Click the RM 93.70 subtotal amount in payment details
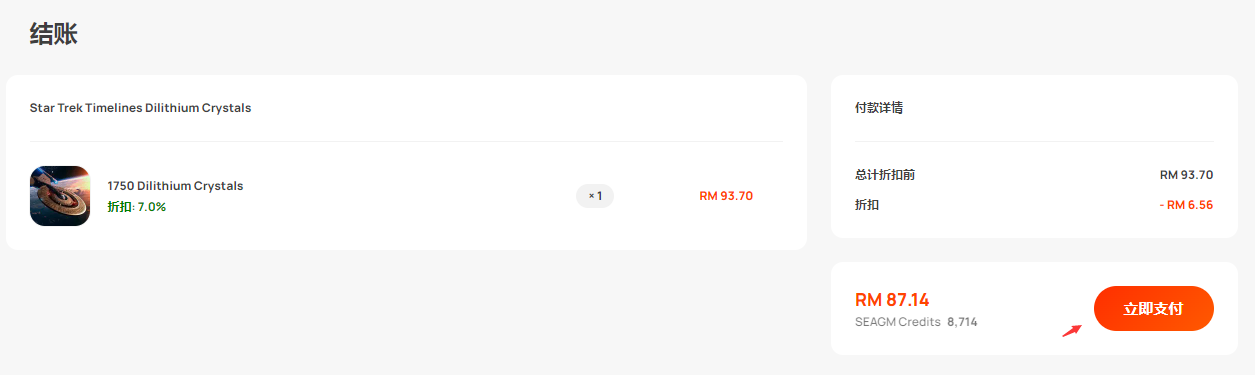Screen dimensions: 1255x375 [x=1186, y=175]
